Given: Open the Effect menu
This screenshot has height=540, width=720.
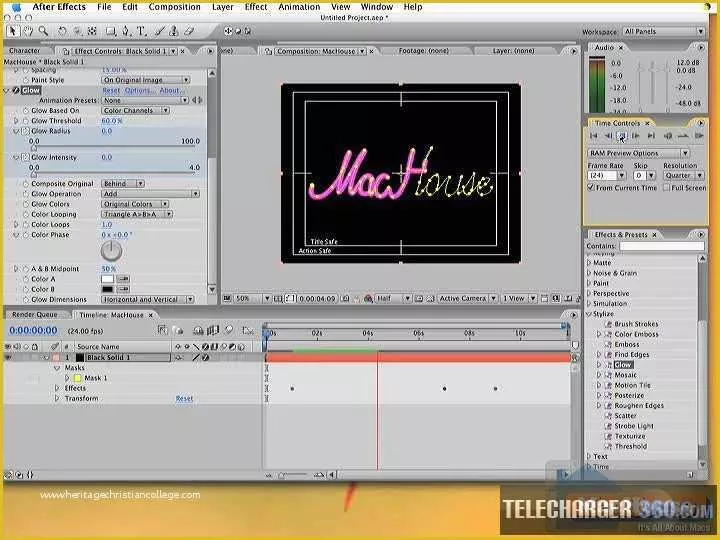Looking at the screenshot, I should pyautogui.click(x=256, y=7).
